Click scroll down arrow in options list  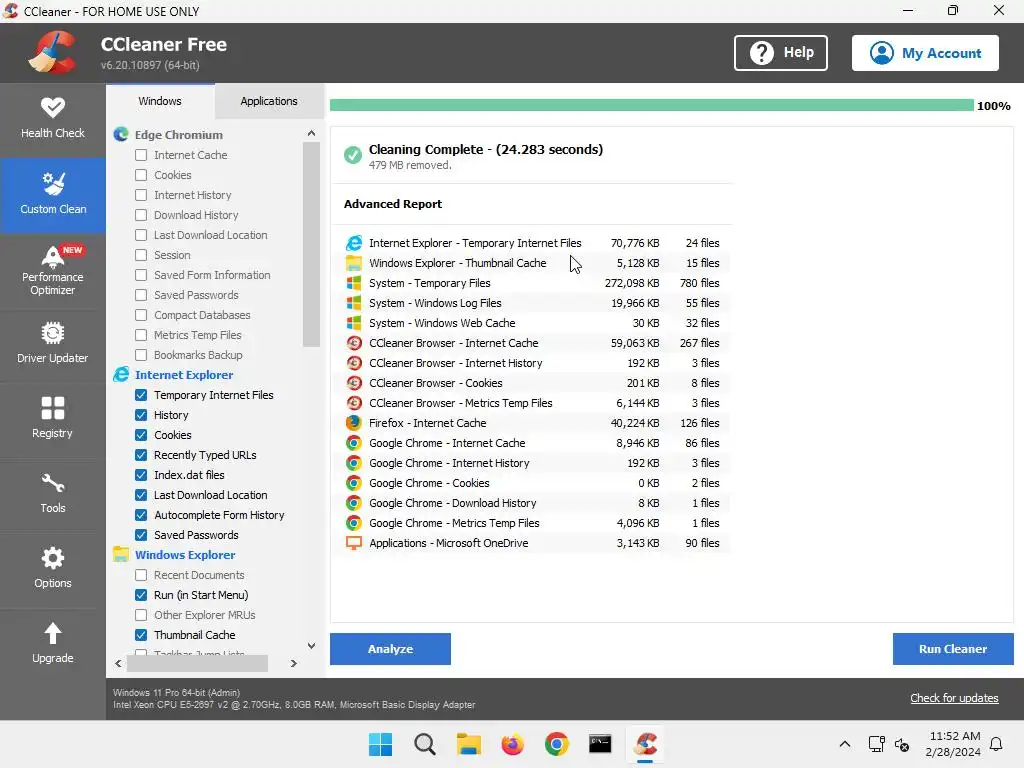click(312, 645)
